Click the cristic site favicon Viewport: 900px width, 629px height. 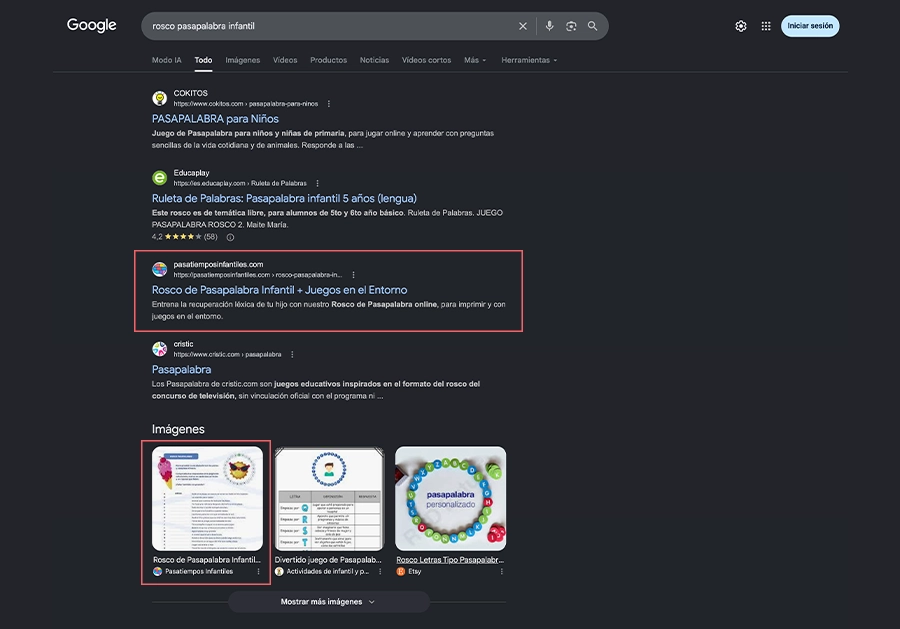point(160,349)
